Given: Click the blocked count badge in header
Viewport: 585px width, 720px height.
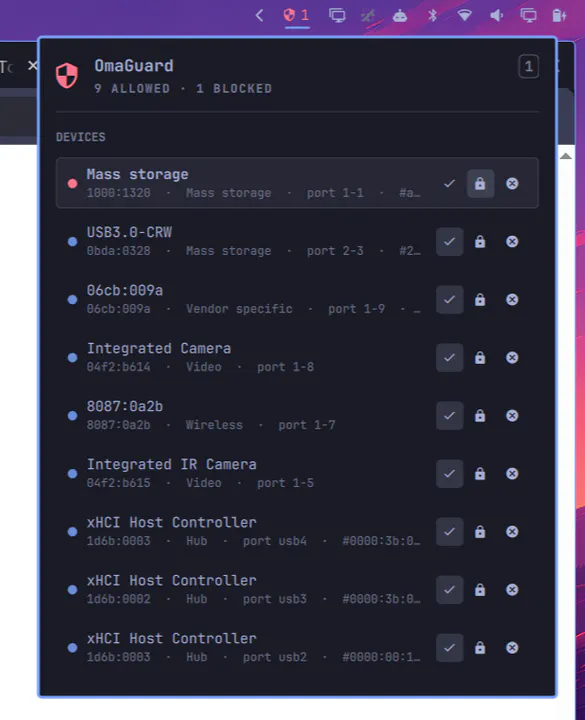Looking at the screenshot, I should point(529,67).
